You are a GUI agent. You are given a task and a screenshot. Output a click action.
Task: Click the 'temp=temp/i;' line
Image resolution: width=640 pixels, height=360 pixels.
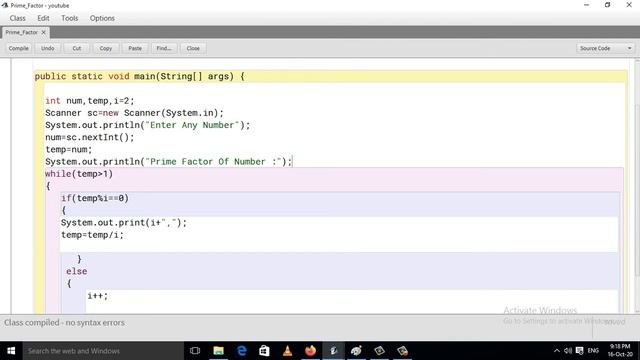pos(92,235)
